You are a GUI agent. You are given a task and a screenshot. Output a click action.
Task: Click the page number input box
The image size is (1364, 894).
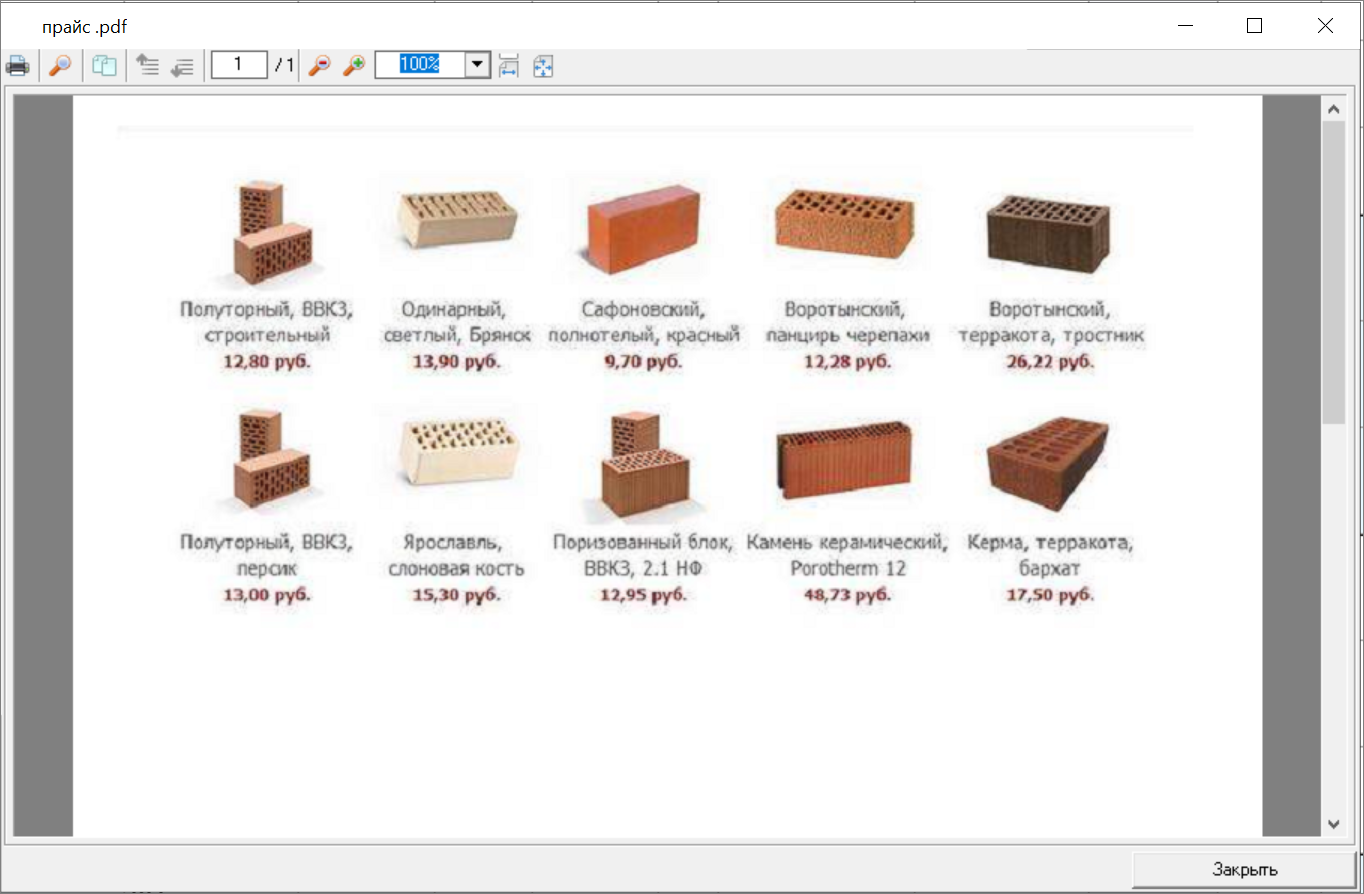point(239,65)
